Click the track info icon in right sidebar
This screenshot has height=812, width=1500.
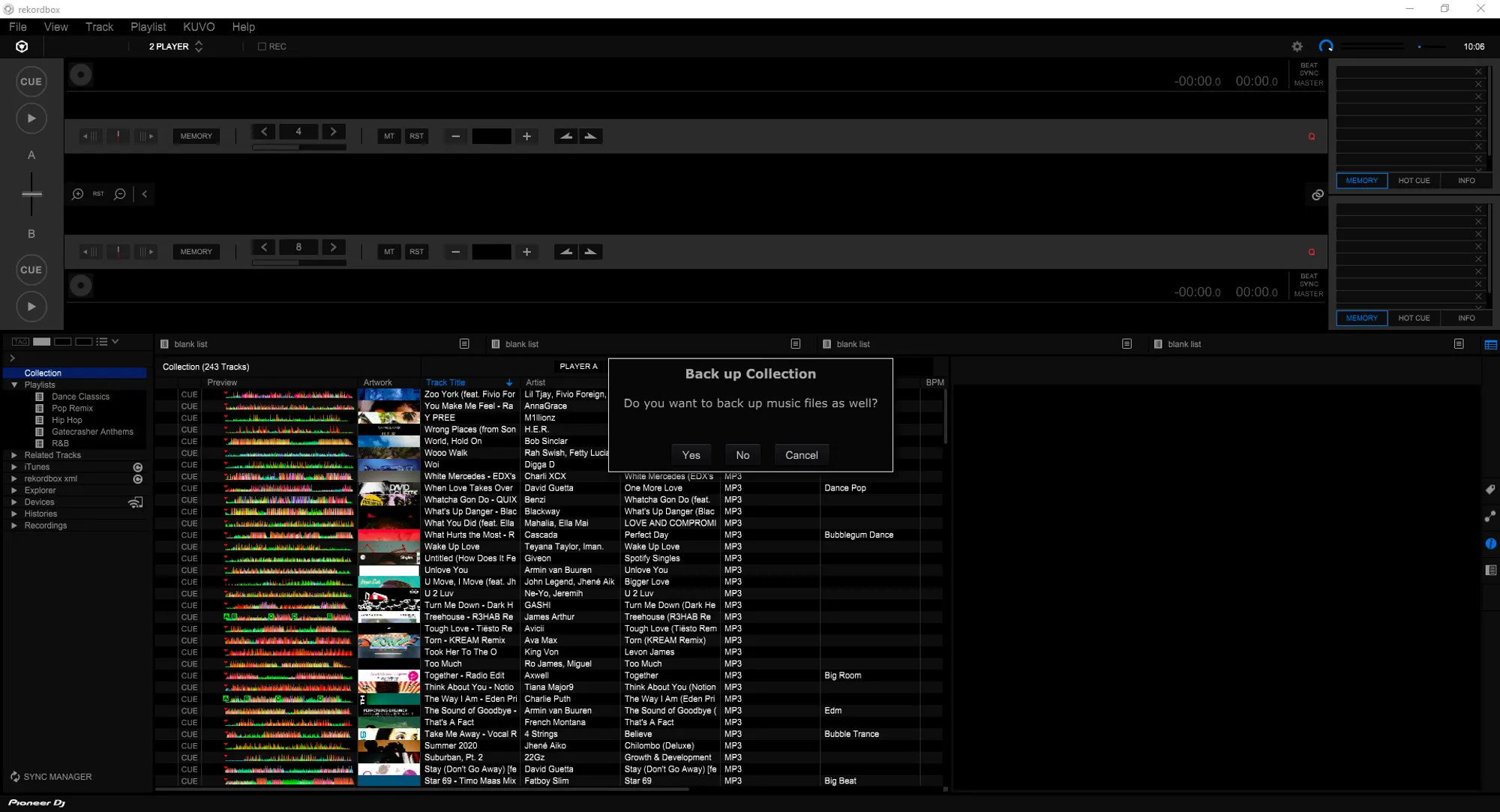[x=1490, y=544]
